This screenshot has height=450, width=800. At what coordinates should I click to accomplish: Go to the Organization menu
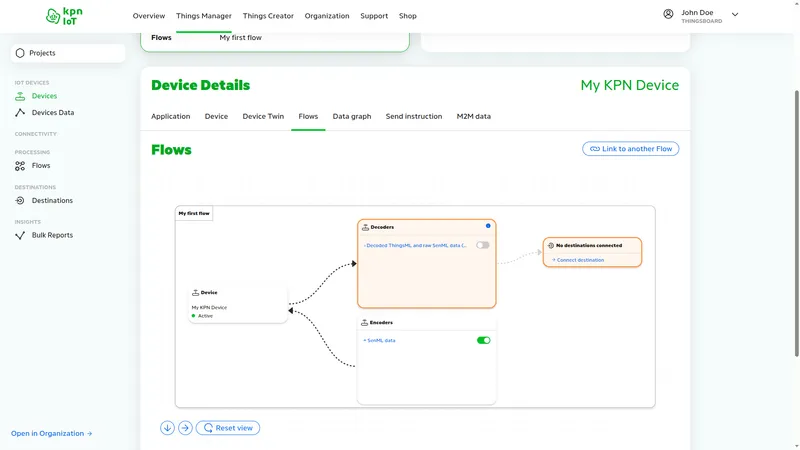[327, 16]
